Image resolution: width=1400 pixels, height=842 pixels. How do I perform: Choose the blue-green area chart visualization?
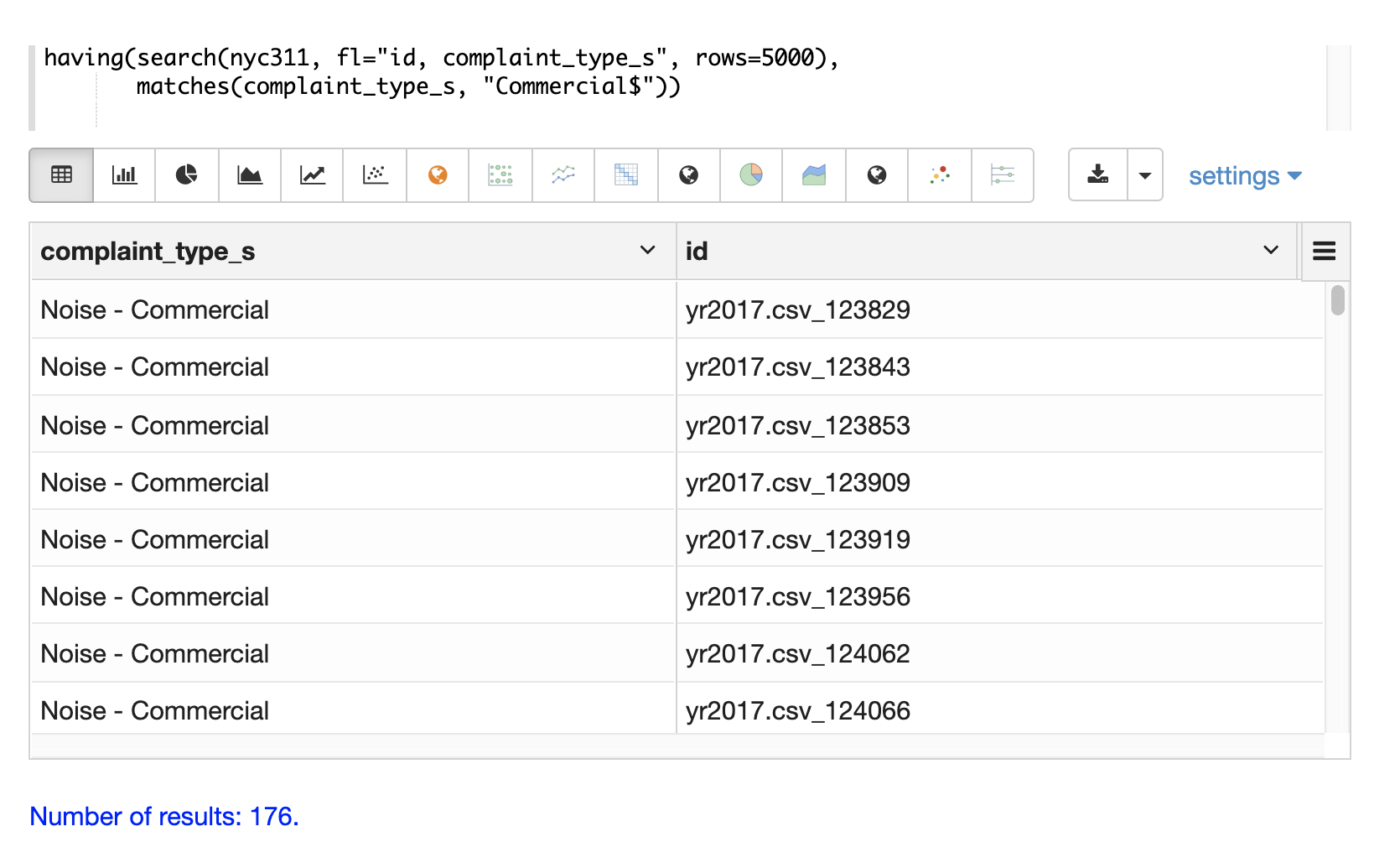(814, 175)
